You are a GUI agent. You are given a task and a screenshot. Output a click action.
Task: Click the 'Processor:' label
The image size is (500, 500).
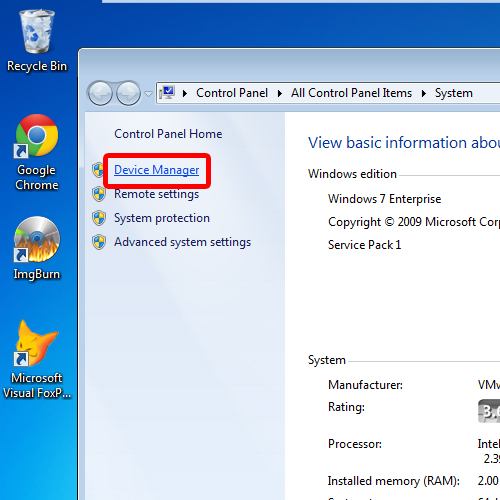pyautogui.click(x=355, y=444)
